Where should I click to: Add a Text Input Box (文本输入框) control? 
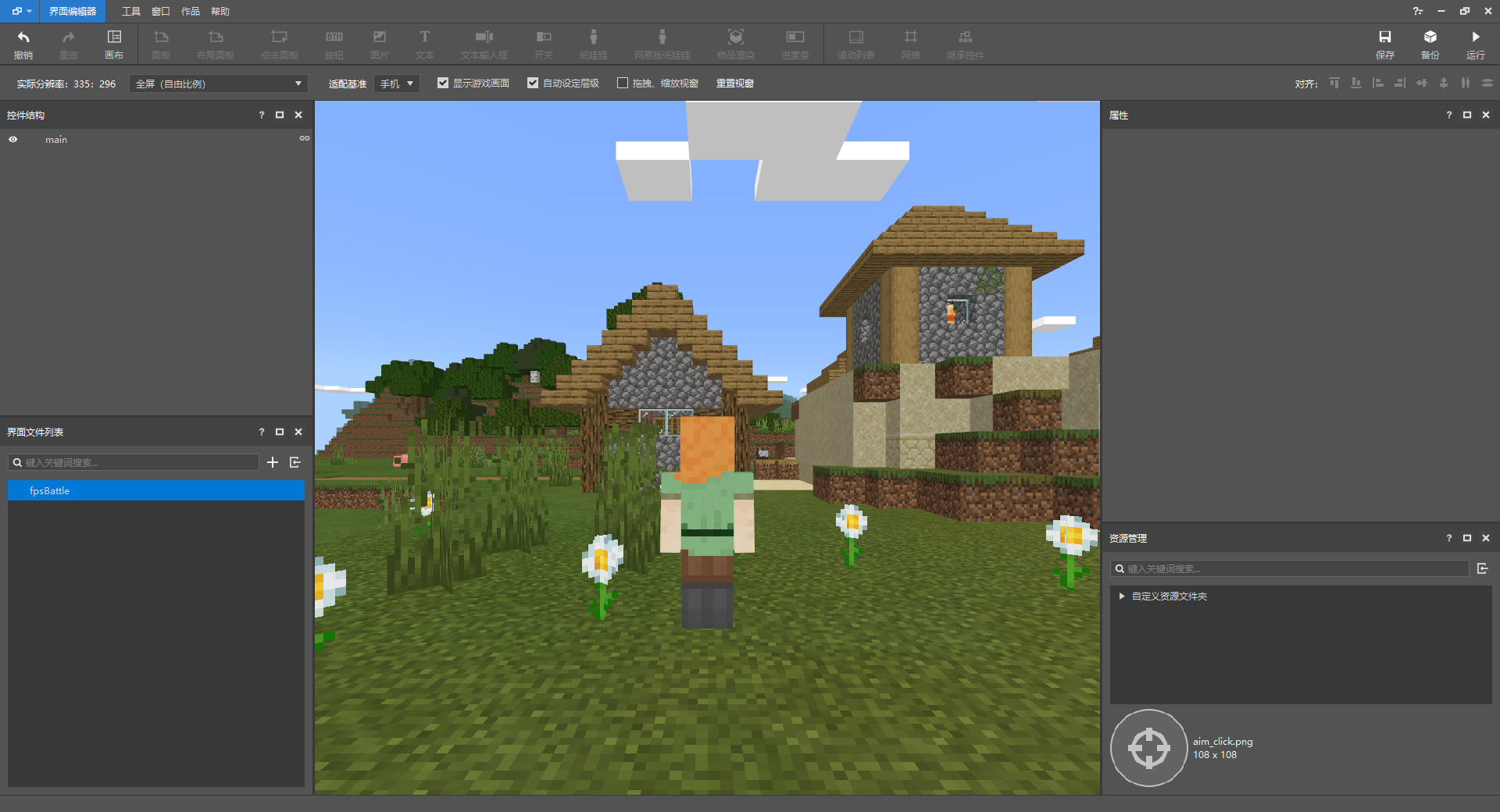(484, 45)
